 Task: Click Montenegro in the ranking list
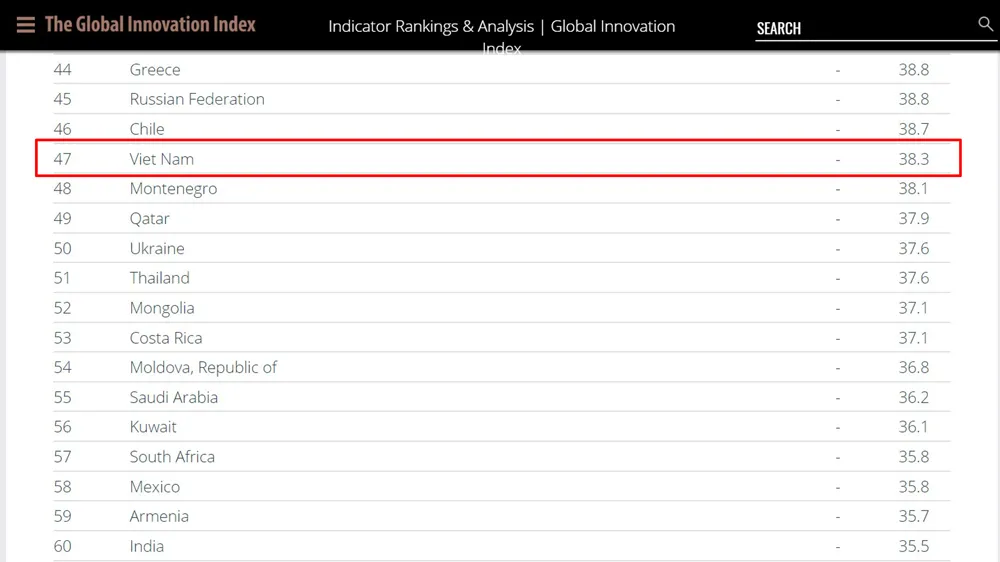[173, 189]
